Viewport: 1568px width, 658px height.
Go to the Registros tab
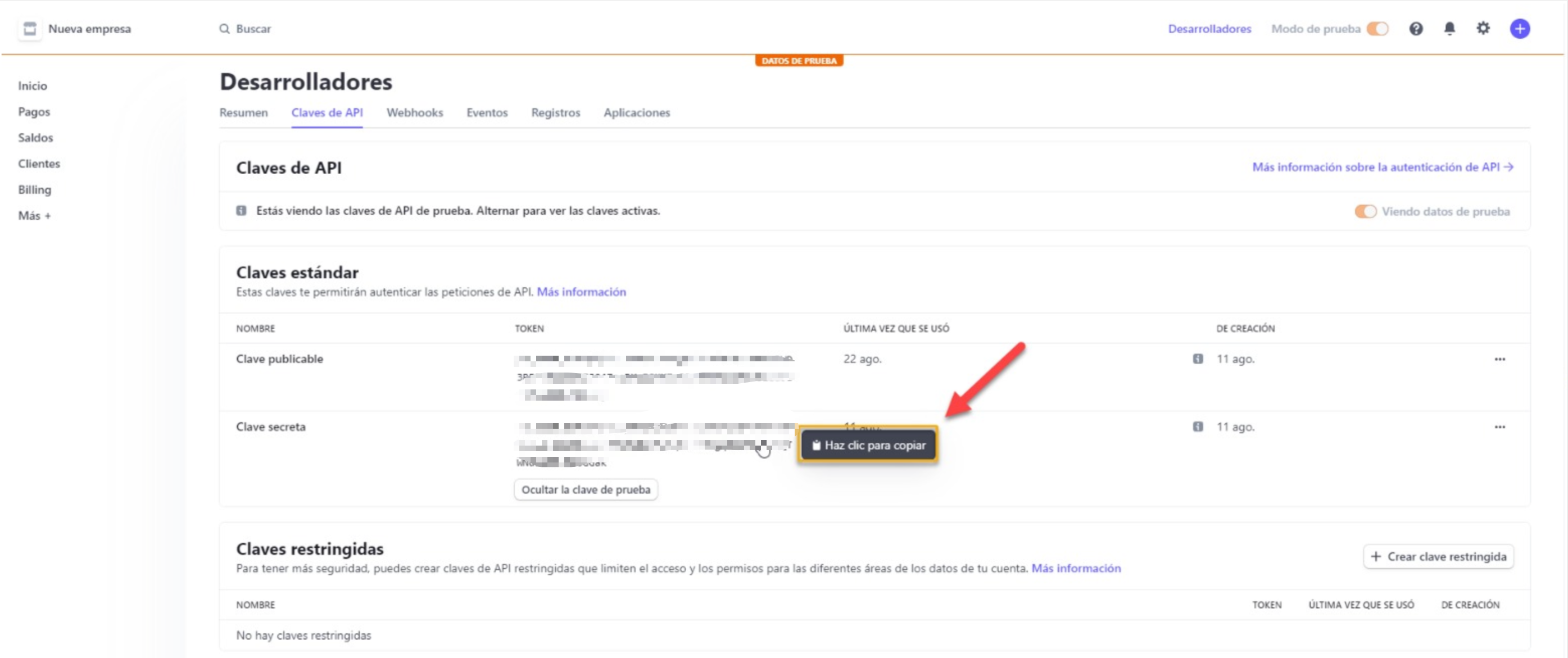[556, 112]
